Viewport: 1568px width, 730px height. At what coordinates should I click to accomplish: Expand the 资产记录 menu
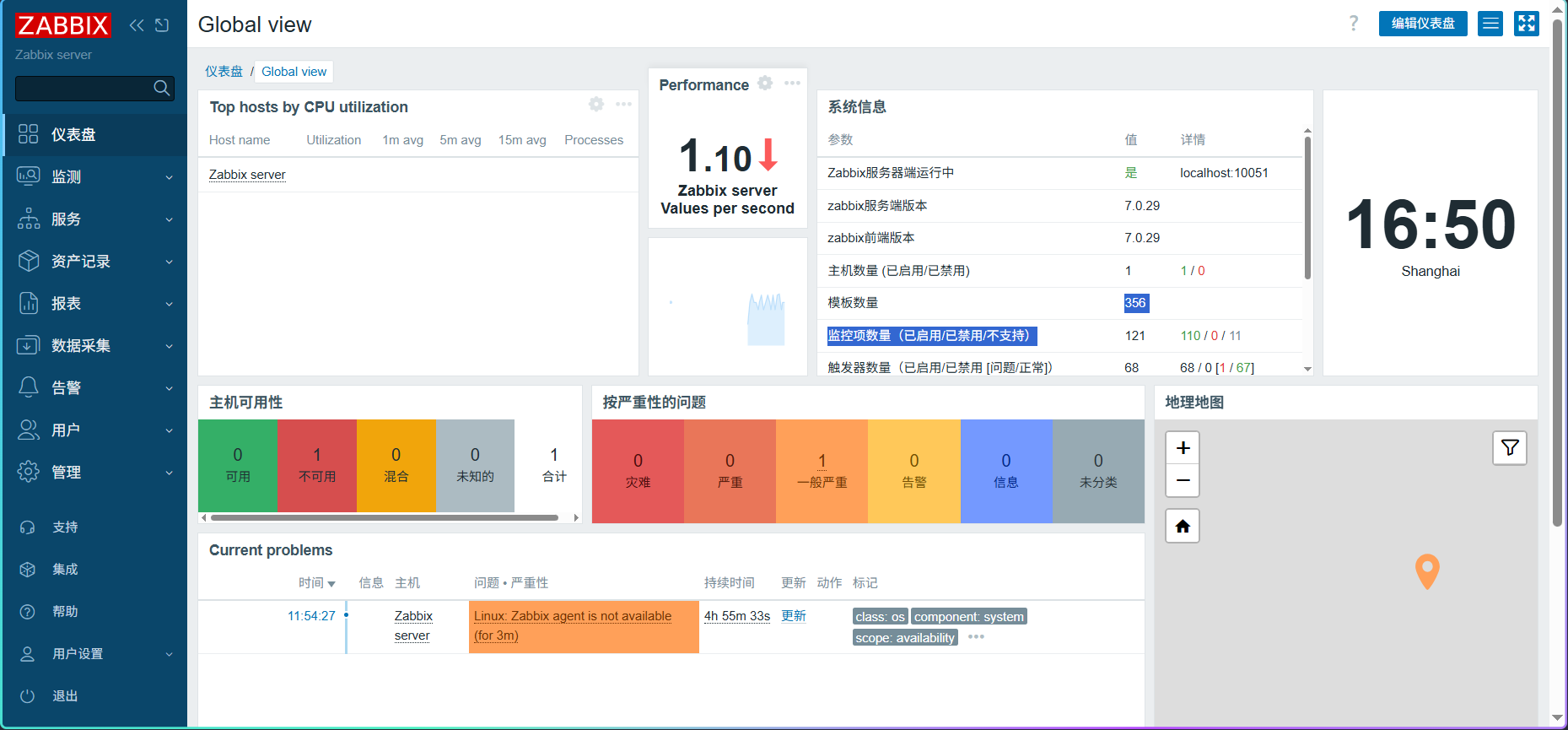[x=94, y=261]
